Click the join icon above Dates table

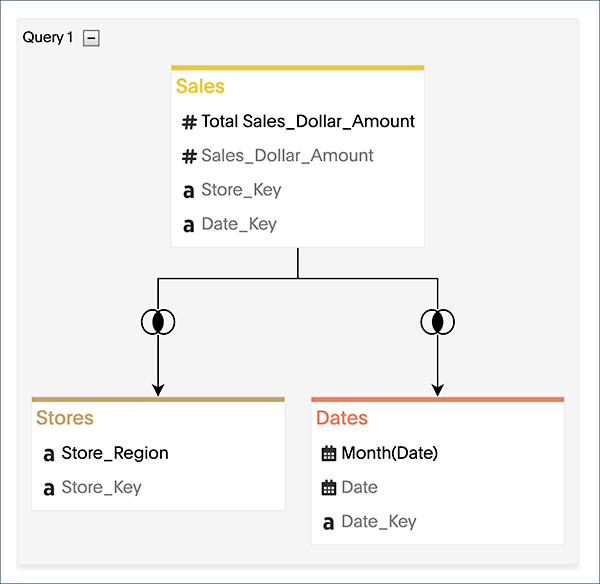[437, 321]
